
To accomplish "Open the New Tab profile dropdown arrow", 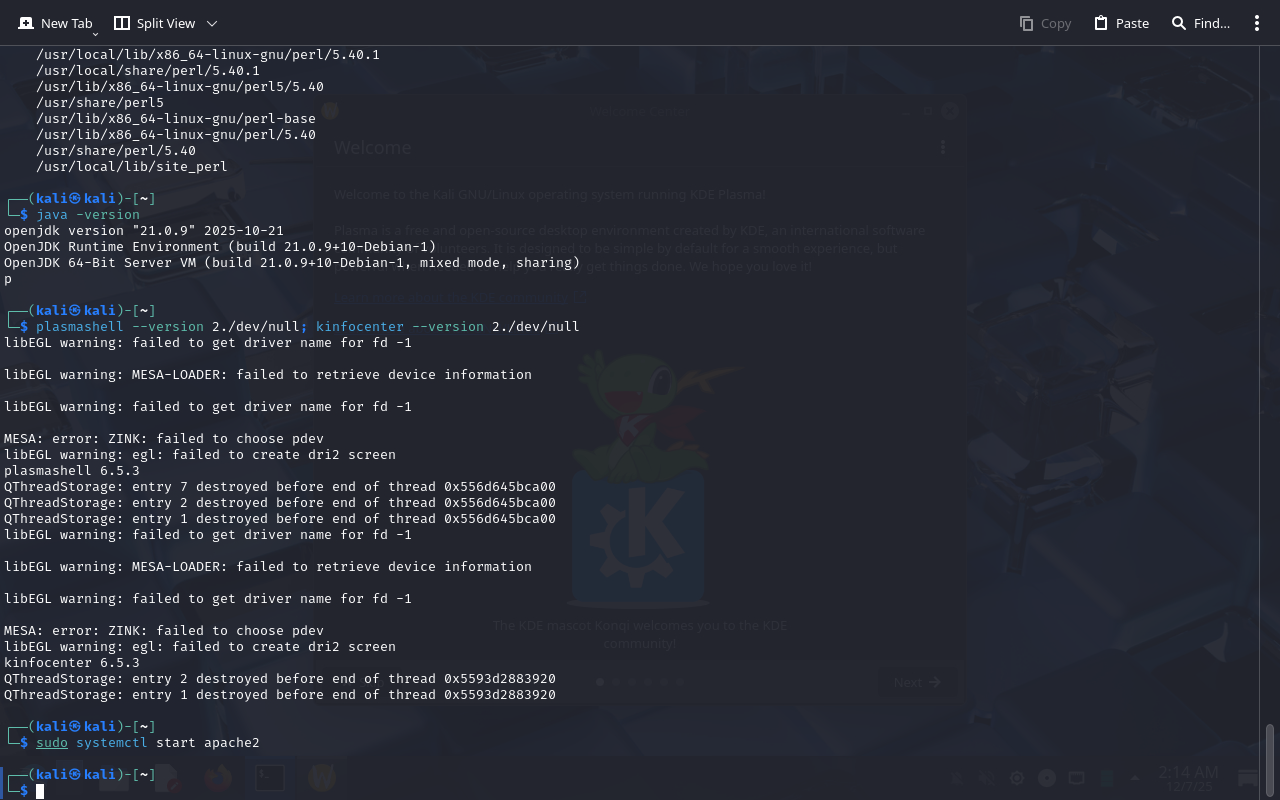I will point(95,34).
